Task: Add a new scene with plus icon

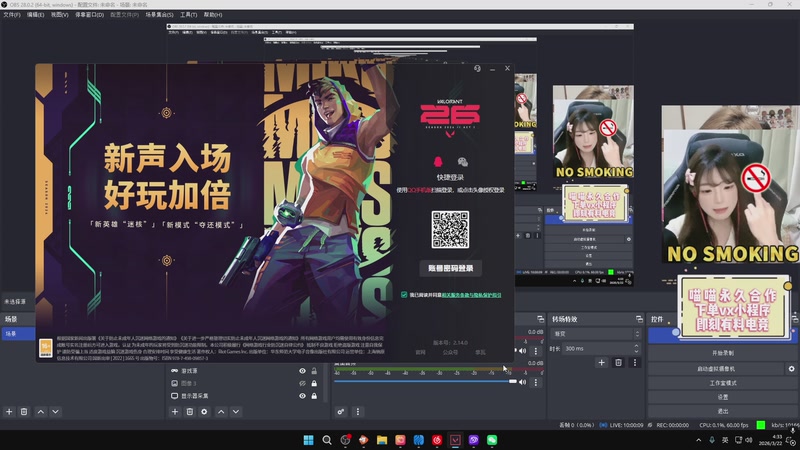Action: click(x=9, y=411)
